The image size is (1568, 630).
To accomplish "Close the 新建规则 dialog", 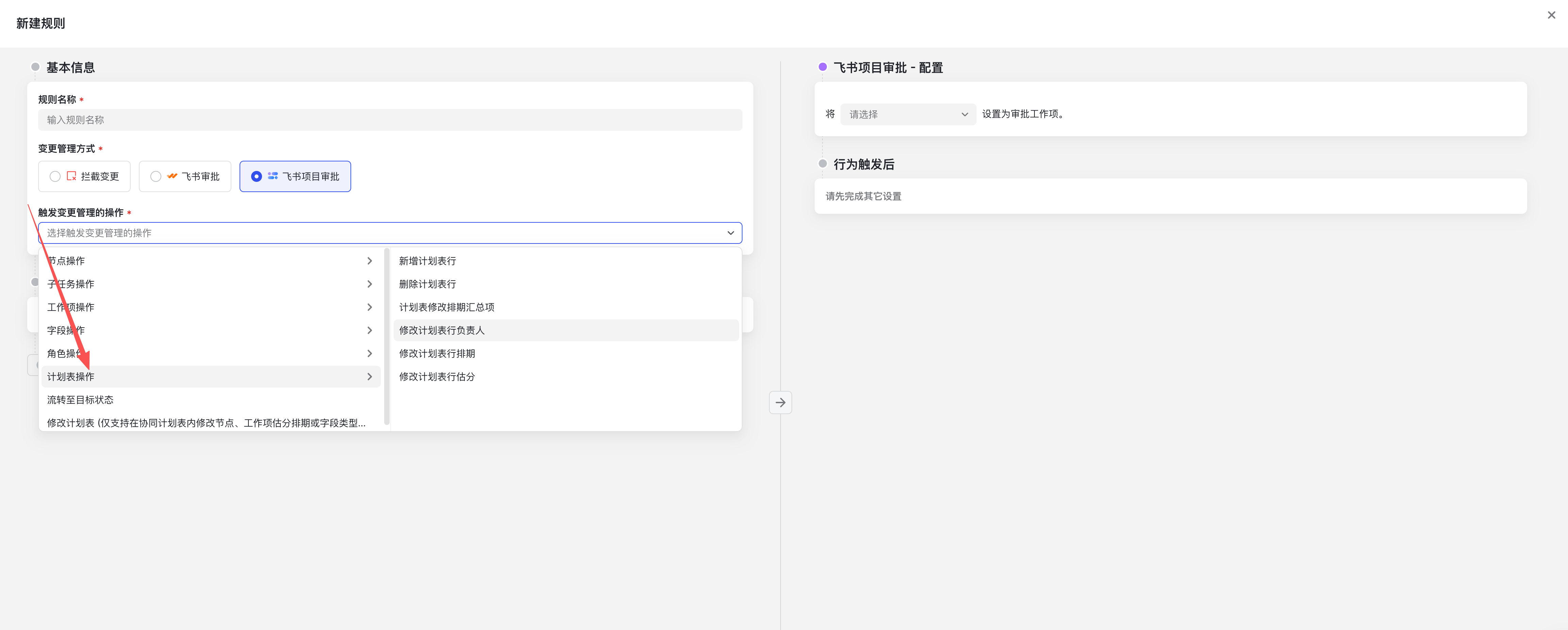I will pyautogui.click(x=1551, y=15).
